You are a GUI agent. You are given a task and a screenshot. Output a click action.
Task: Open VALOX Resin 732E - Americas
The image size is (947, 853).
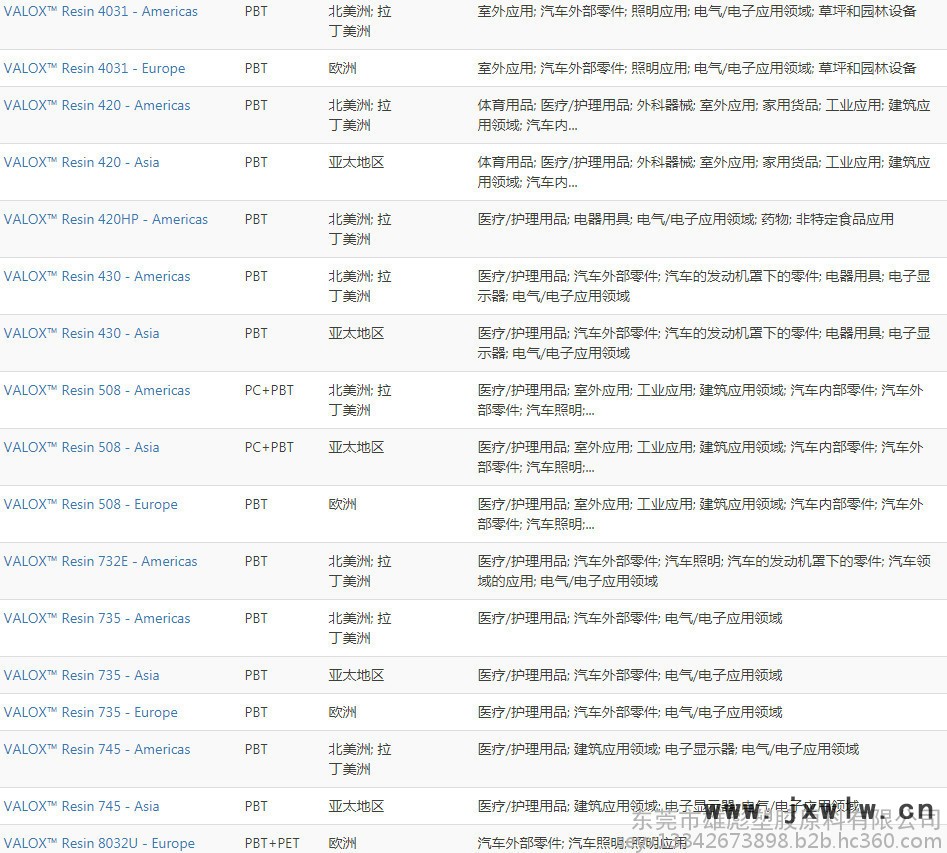point(100,562)
